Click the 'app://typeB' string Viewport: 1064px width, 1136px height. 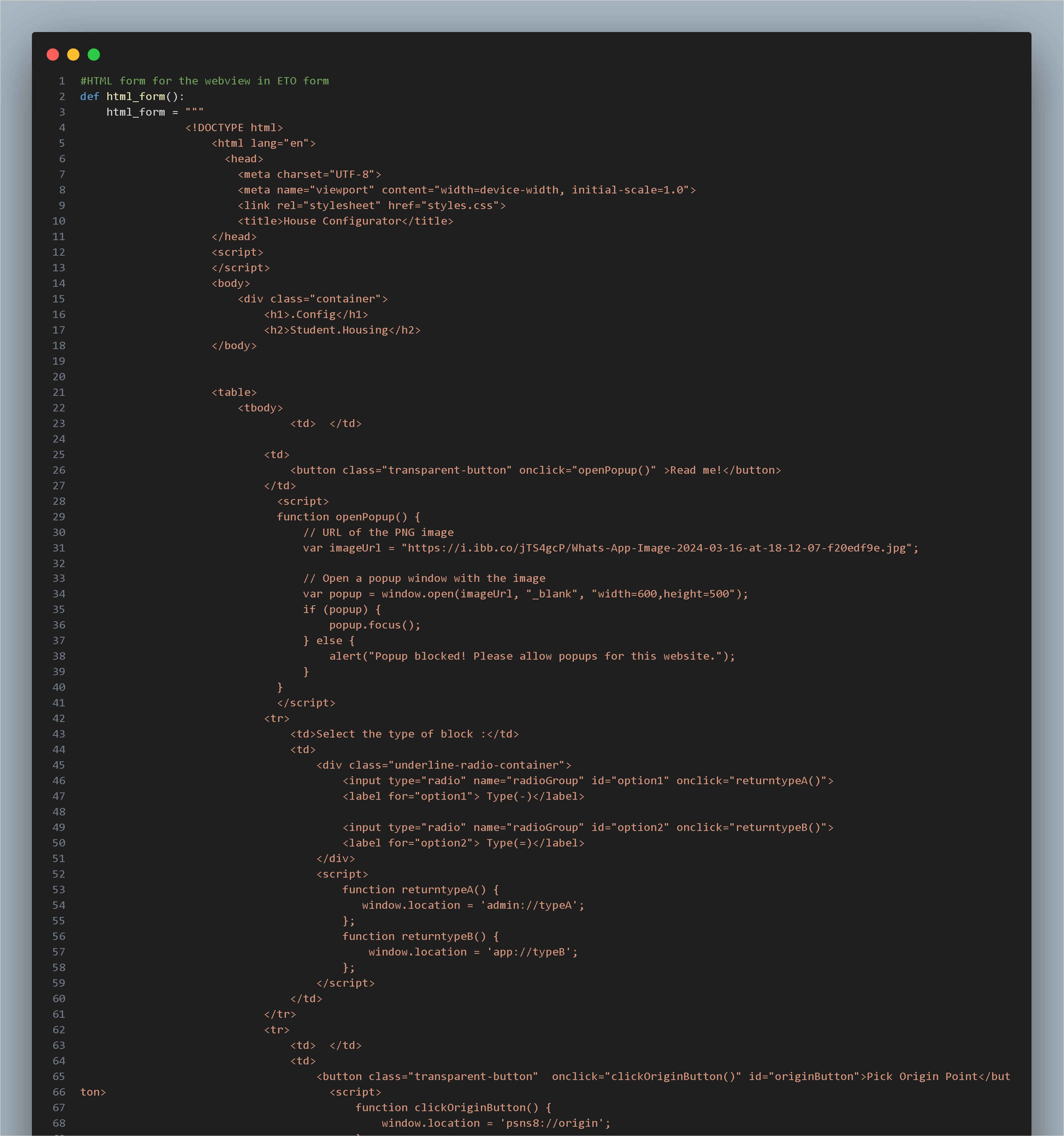[529, 952]
